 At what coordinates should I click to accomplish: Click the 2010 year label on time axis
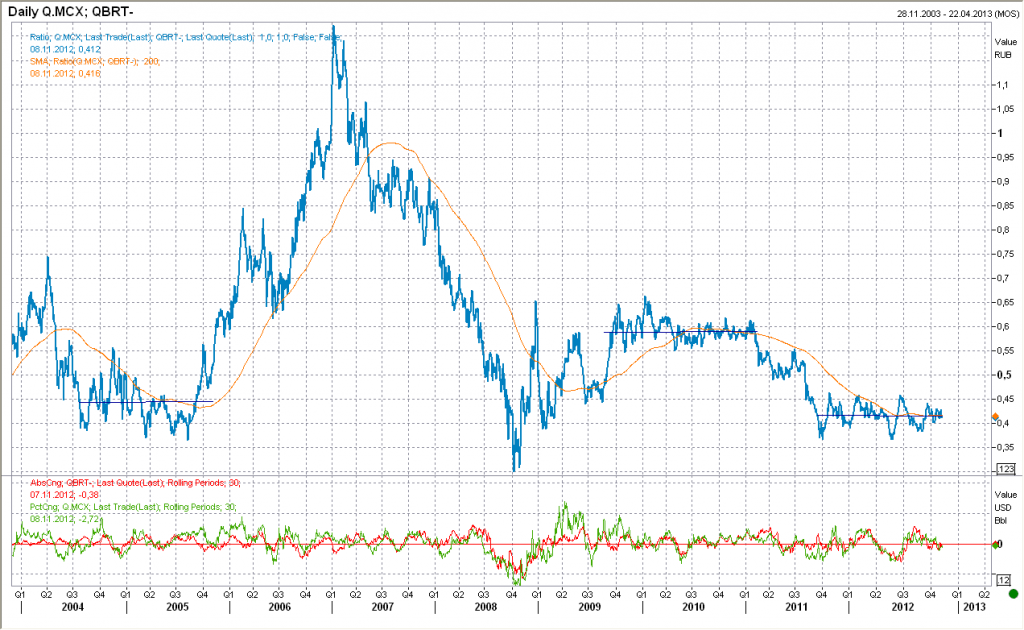[692, 607]
